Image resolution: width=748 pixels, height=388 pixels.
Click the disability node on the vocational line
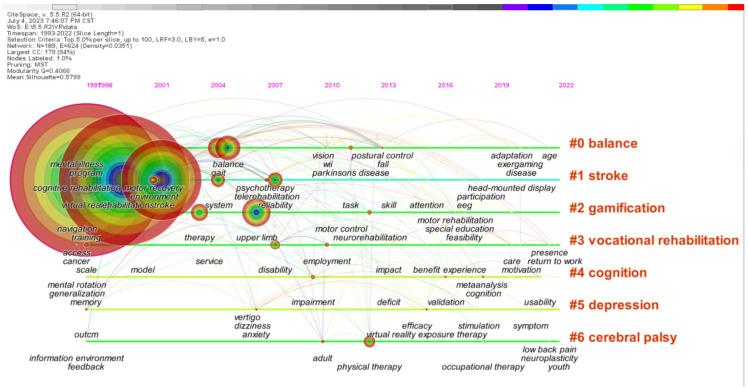pyautogui.click(x=275, y=245)
